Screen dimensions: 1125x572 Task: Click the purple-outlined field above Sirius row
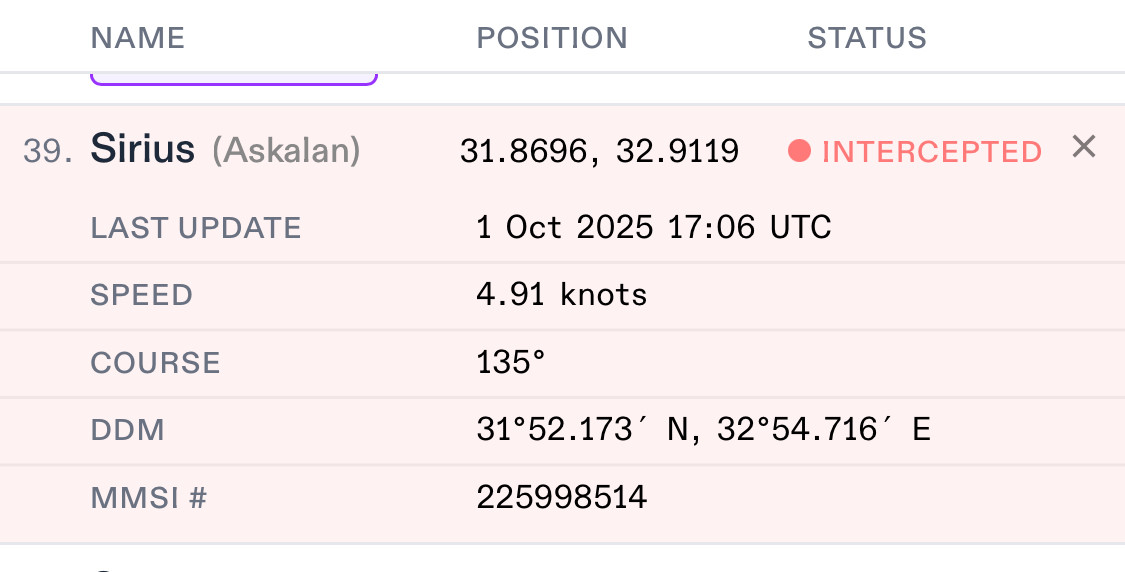(234, 78)
